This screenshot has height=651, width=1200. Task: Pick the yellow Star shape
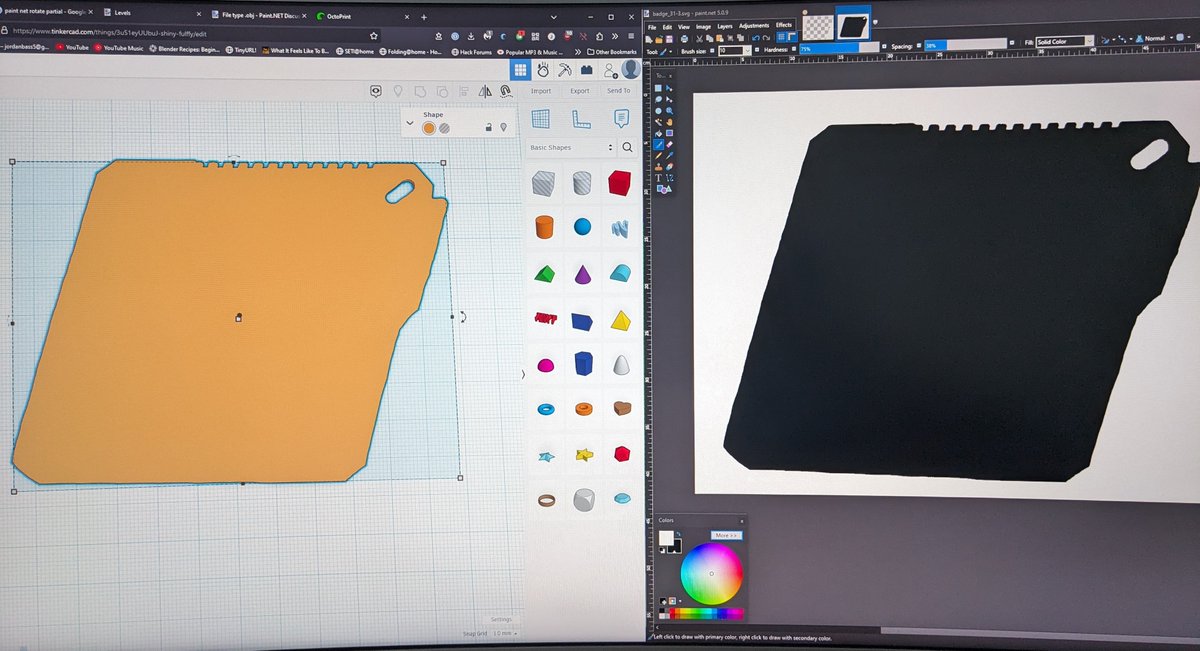tap(583, 455)
